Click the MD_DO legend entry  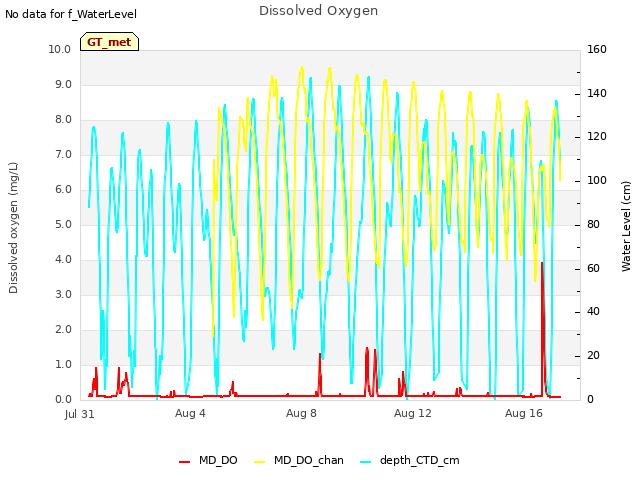coord(208,460)
